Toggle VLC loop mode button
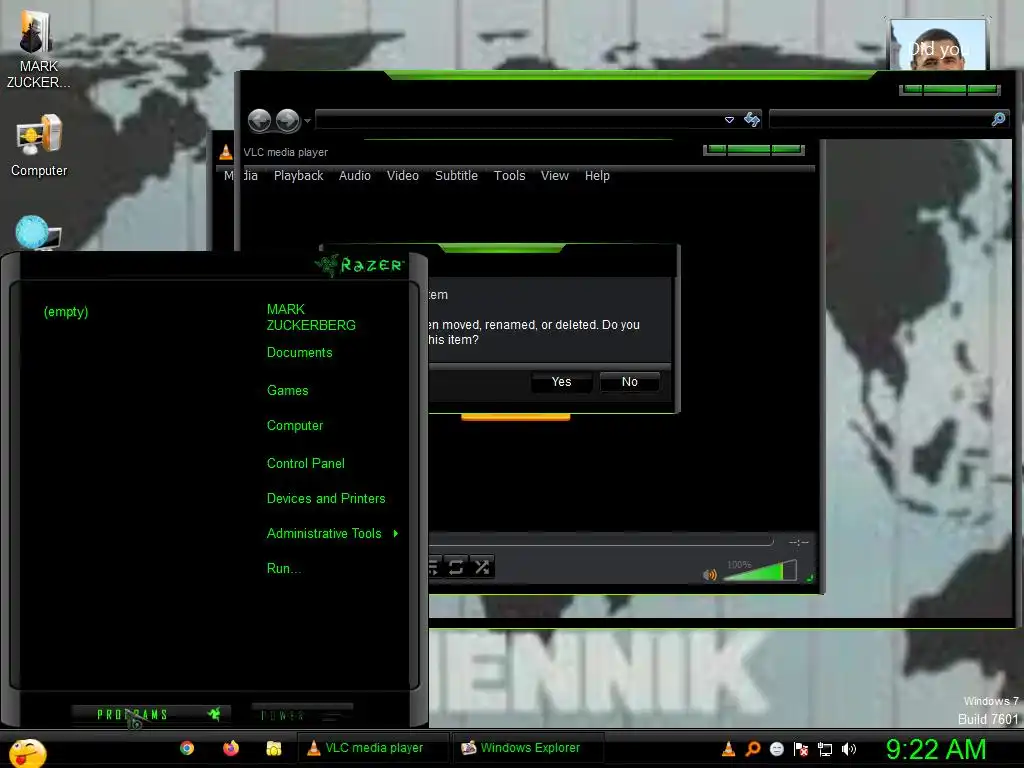 pos(456,567)
